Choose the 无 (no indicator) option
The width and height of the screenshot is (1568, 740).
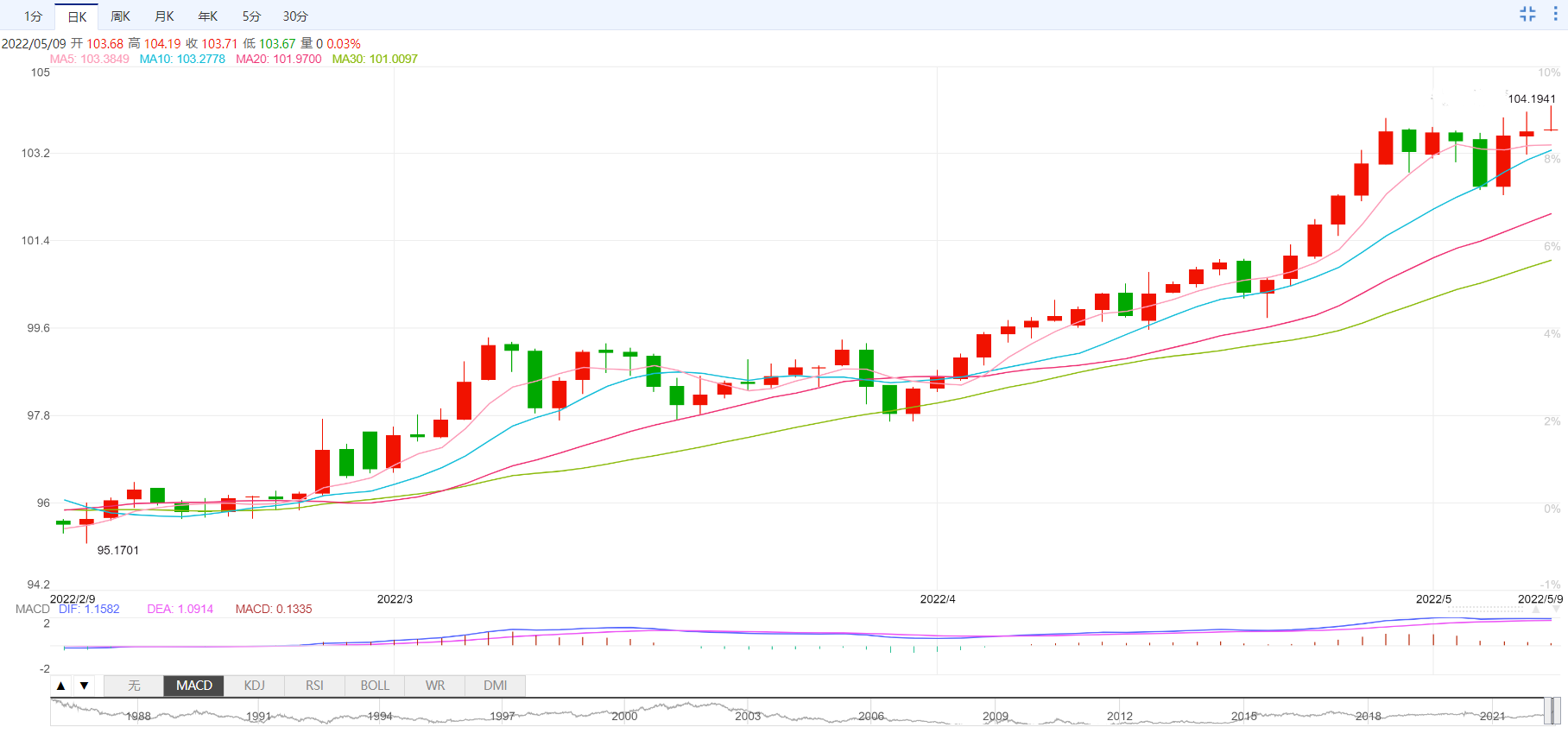click(x=134, y=686)
